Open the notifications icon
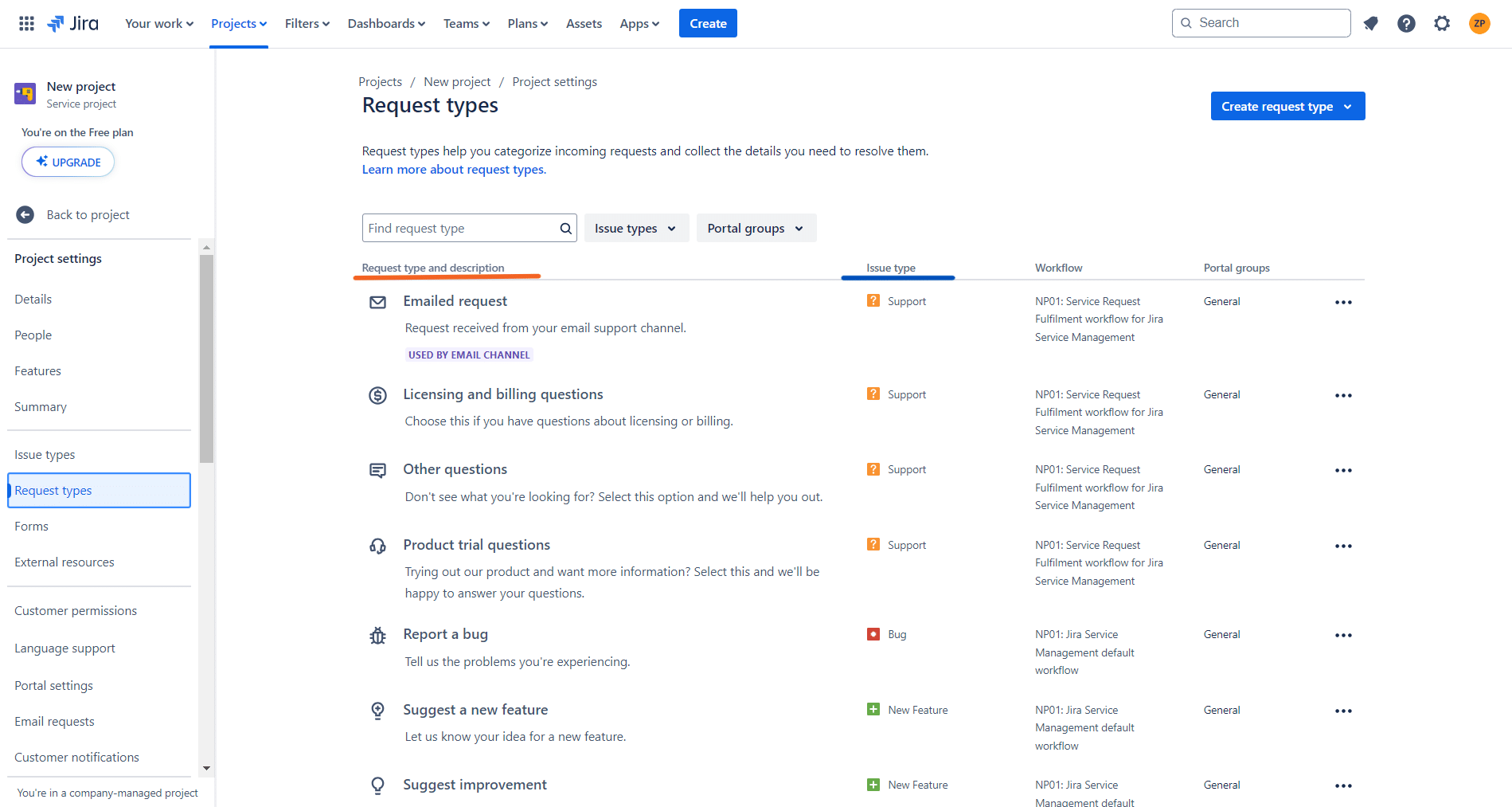 [x=1370, y=23]
